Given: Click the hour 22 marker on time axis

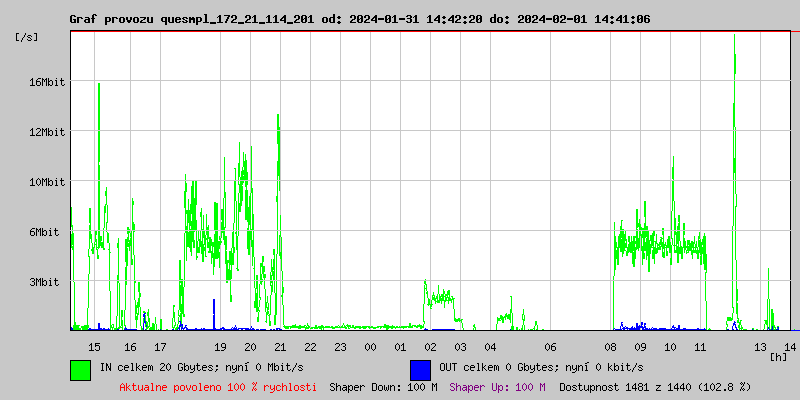Looking at the screenshot, I should [310, 347].
